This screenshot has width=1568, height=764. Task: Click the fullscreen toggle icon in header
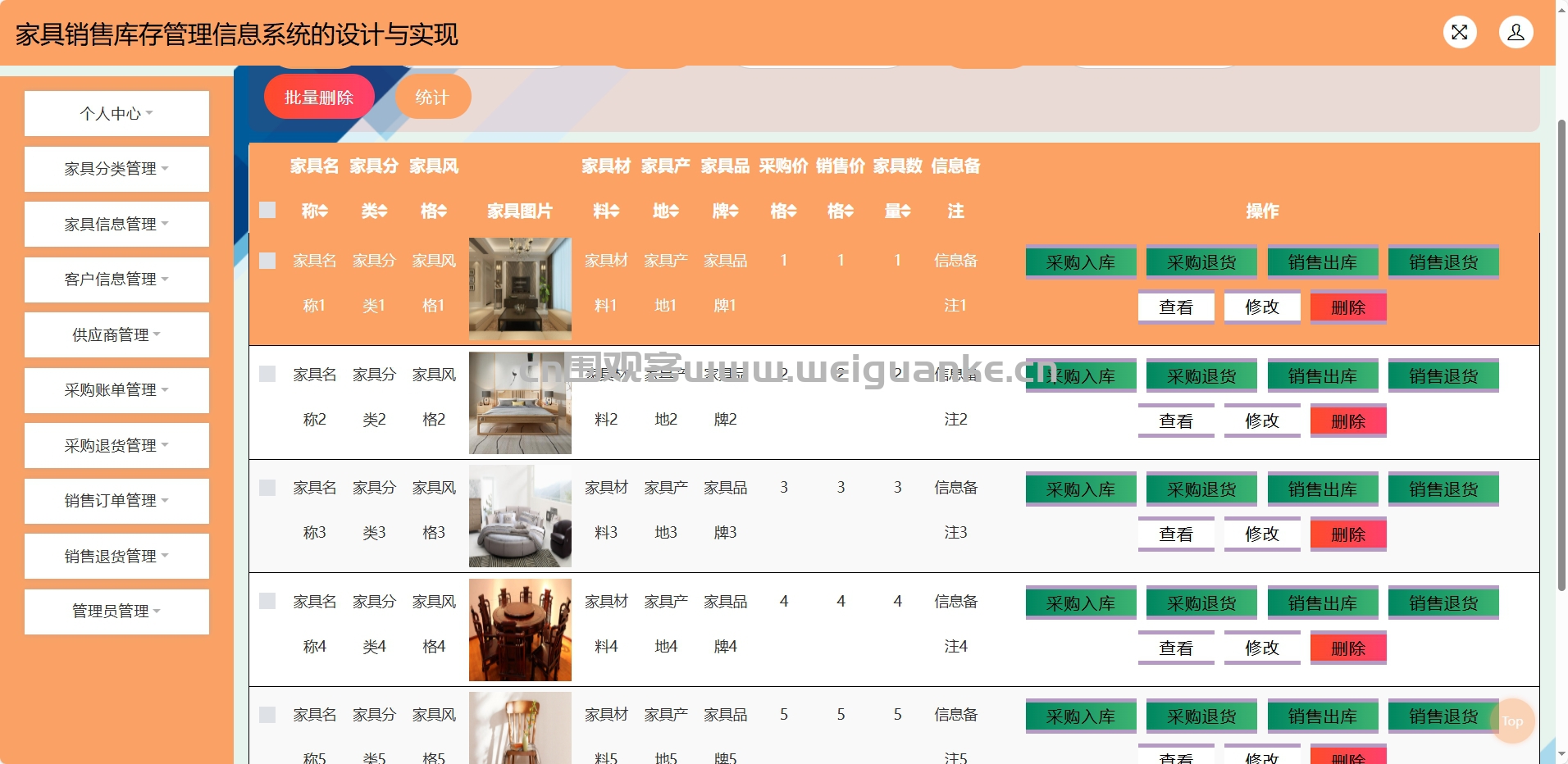pyautogui.click(x=1460, y=33)
